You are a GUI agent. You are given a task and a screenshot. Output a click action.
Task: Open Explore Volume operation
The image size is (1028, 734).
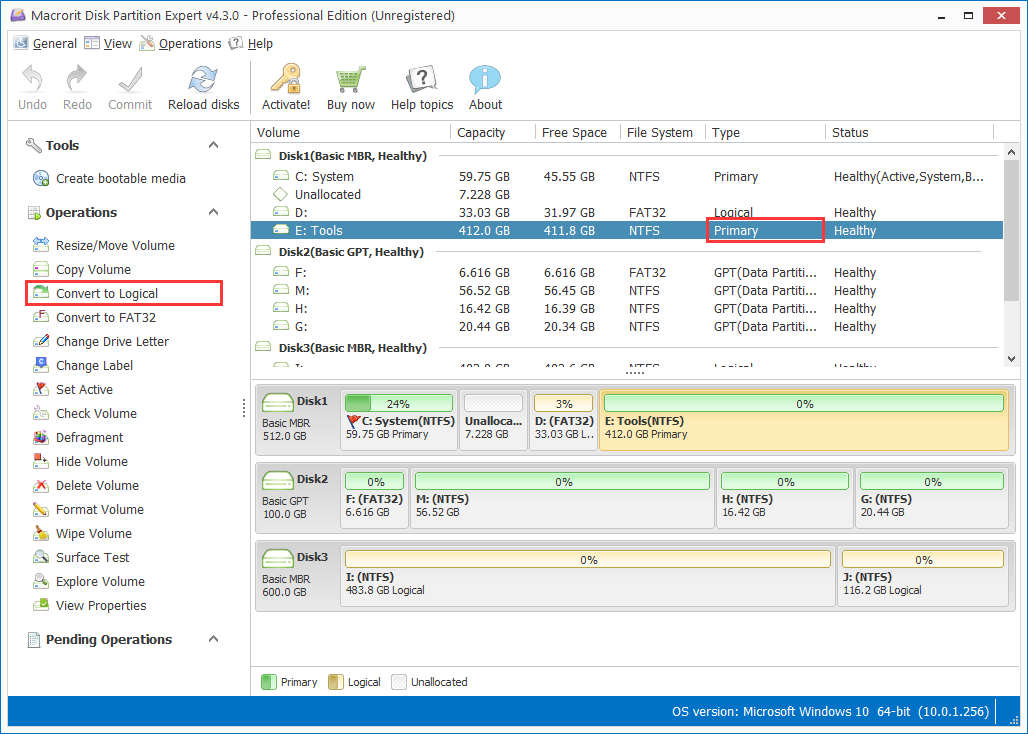[89, 581]
